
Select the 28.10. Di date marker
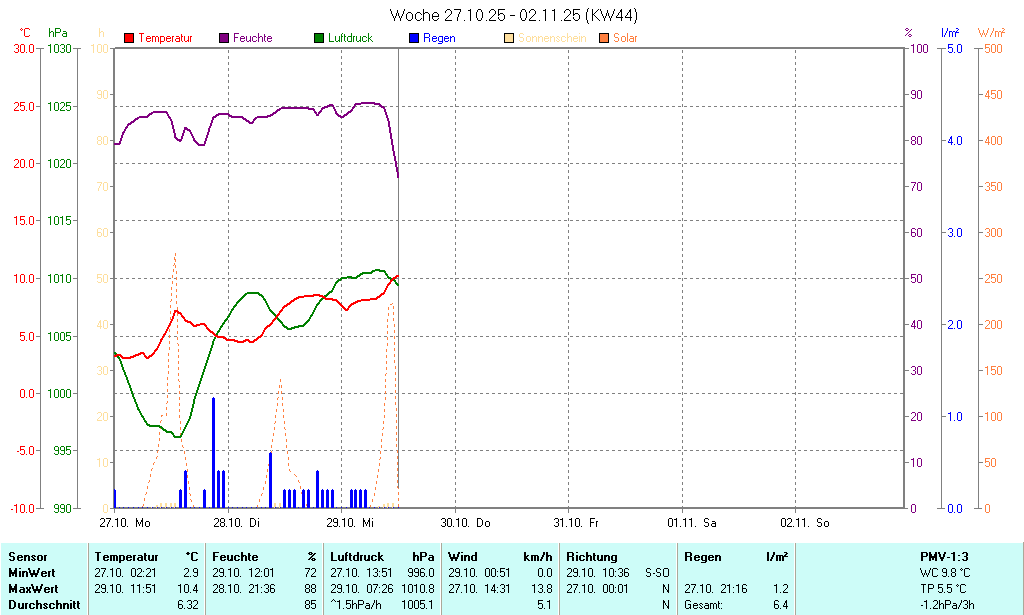[x=238, y=522]
